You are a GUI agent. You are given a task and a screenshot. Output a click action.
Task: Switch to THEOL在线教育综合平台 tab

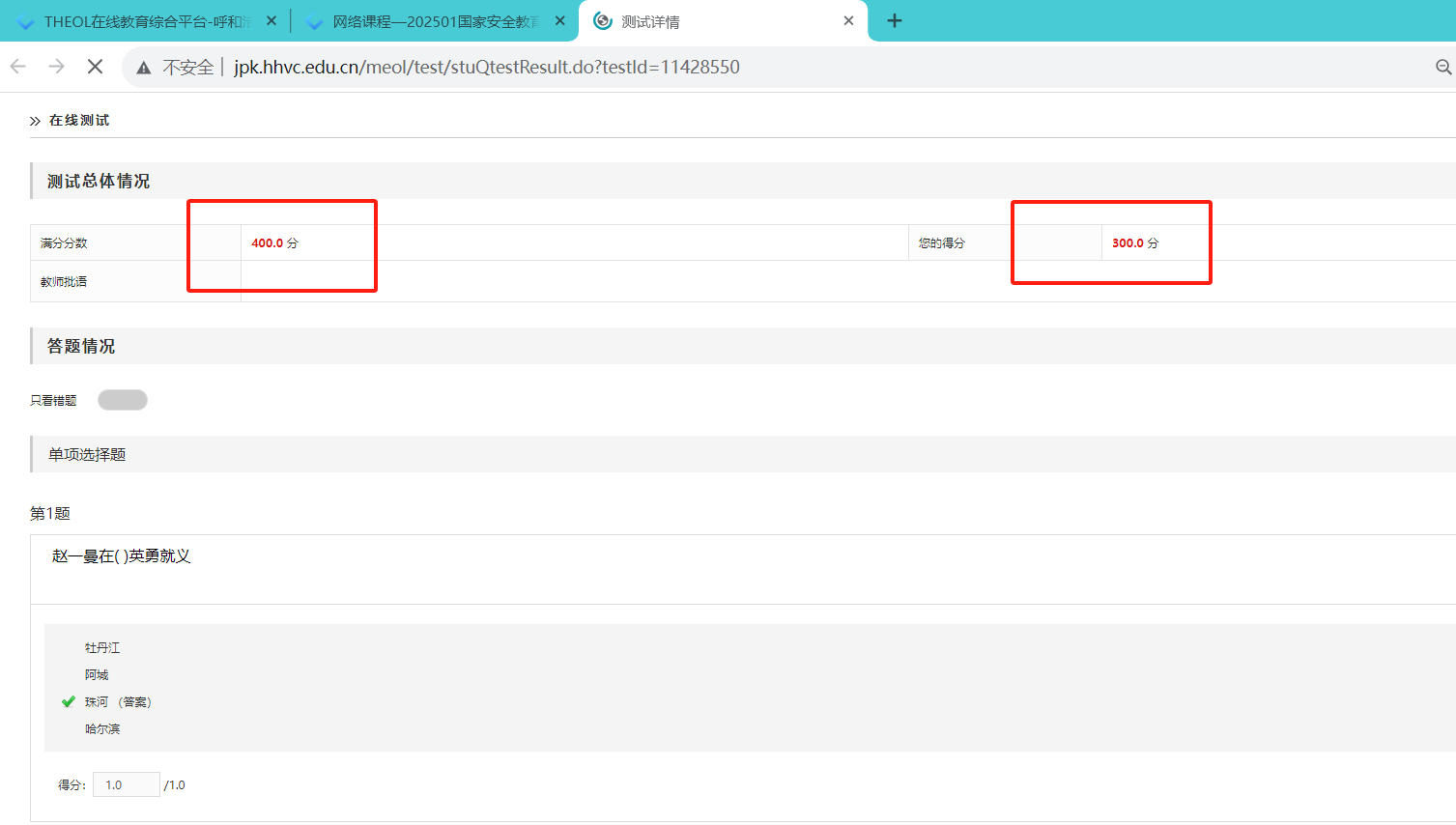pos(145,21)
